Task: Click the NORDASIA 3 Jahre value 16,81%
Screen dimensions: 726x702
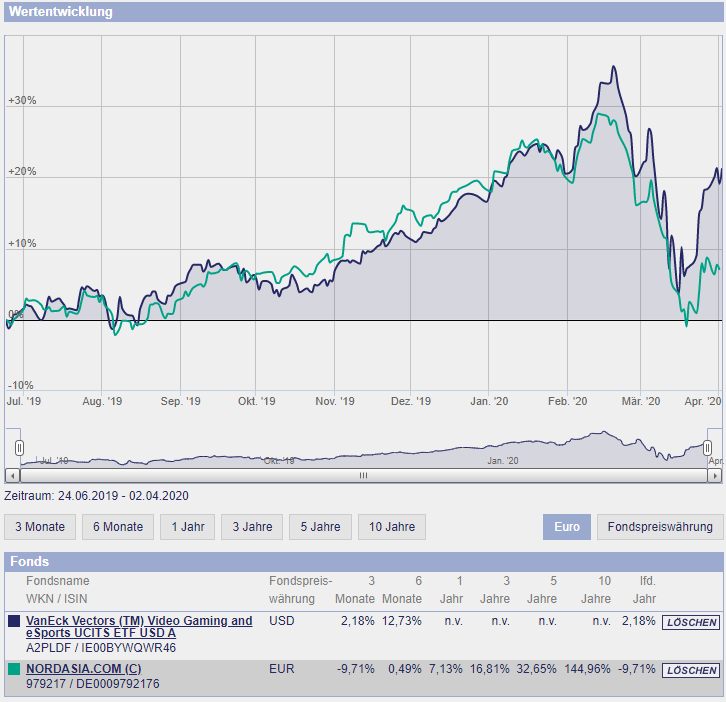Action: pos(489,669)
